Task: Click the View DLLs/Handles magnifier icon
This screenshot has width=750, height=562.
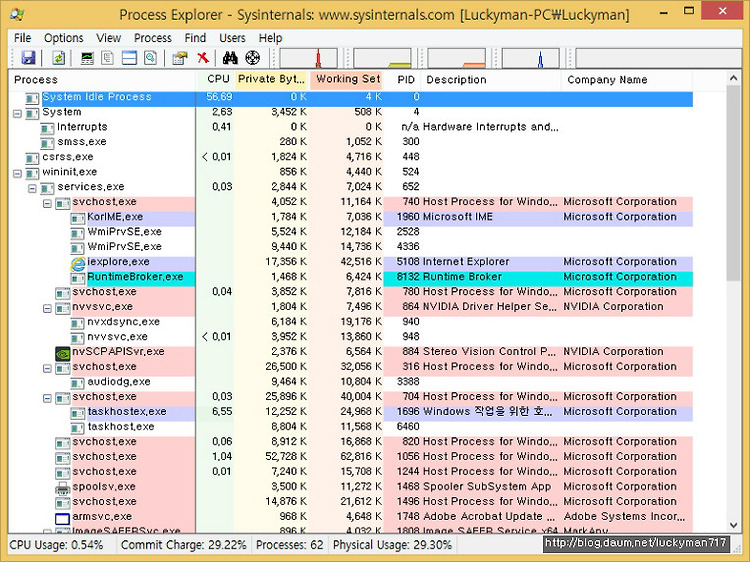Action: coord(150,58)
